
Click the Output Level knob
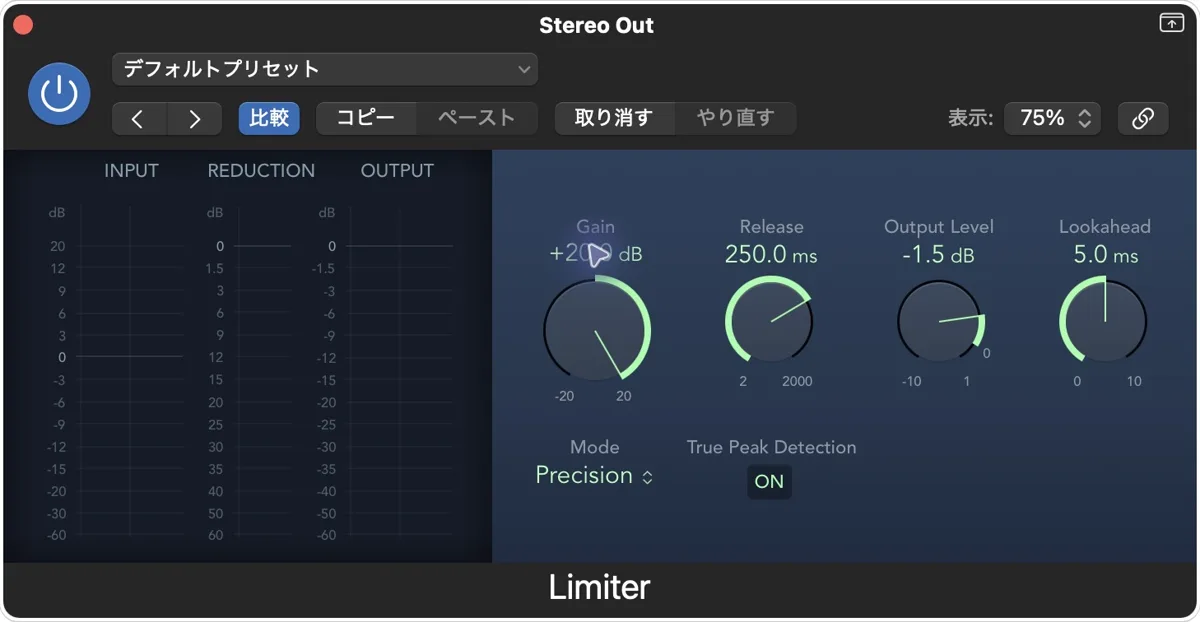pos(940,322)
